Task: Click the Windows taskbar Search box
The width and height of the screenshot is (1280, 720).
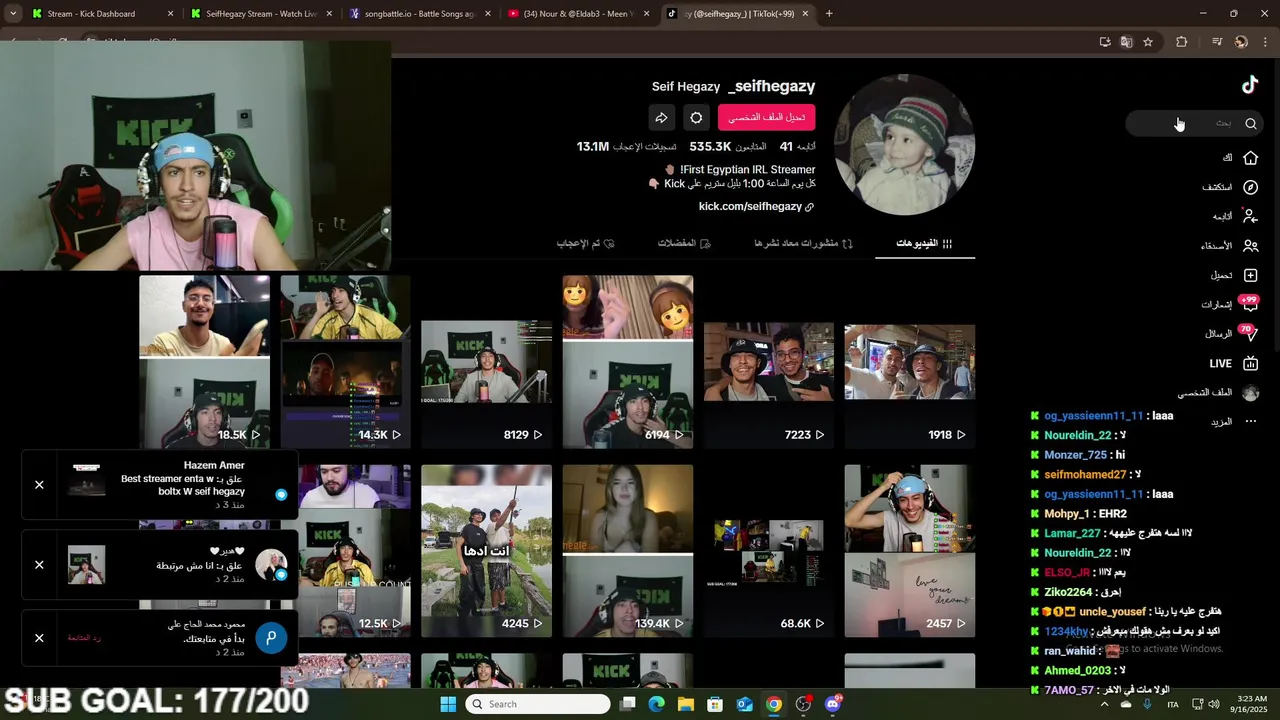Action: pos(538,704)
